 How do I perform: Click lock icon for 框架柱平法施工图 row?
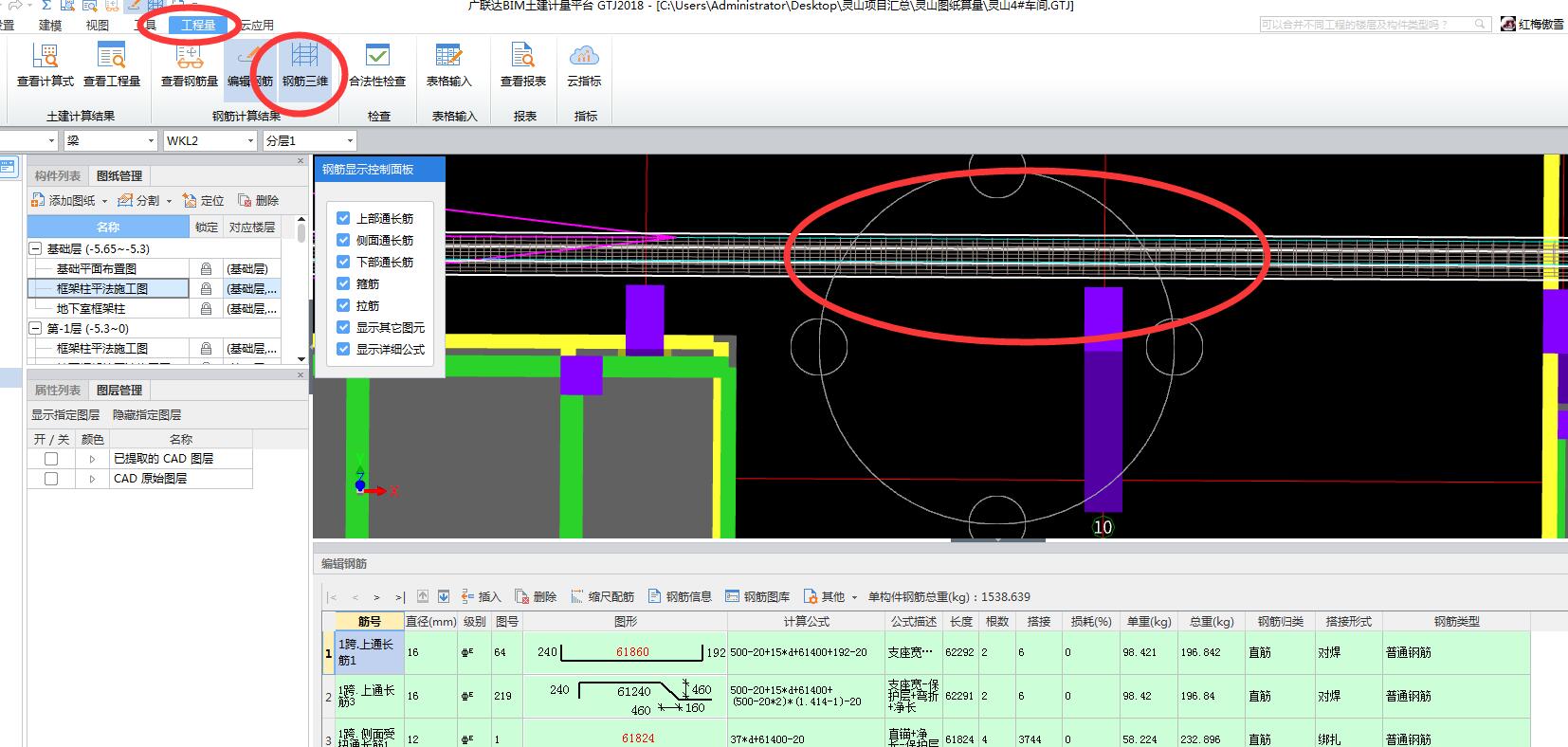(x=206, y=288)
